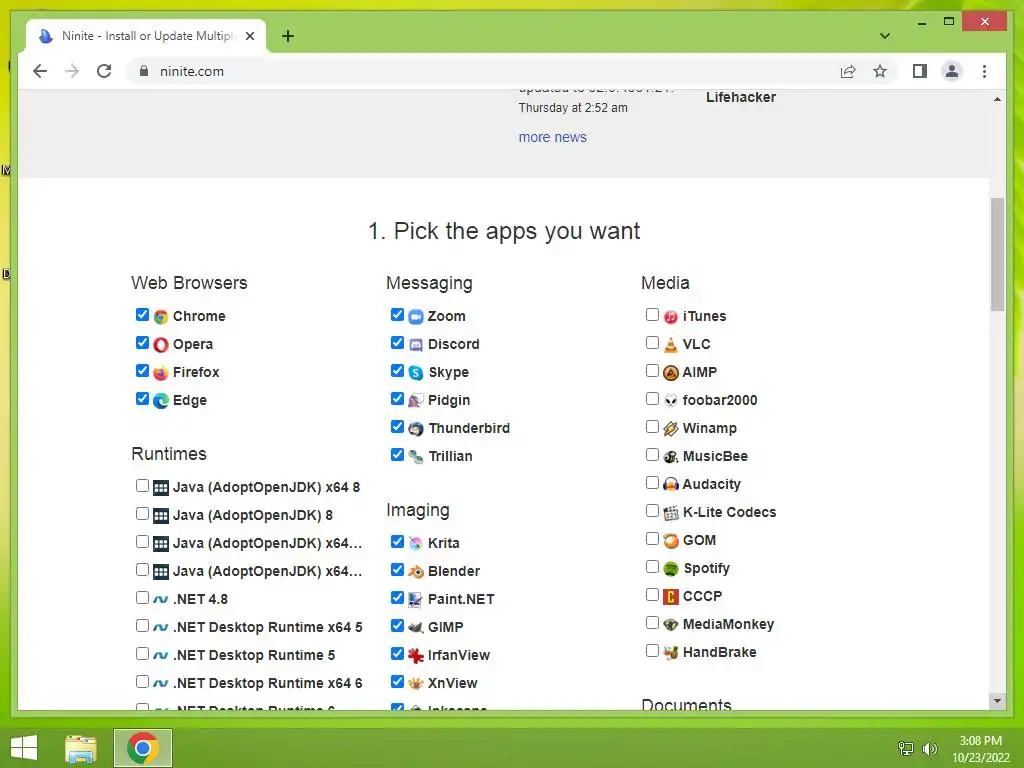Uncheck the Discord checkbox
This screenshot has width=1024, height=768.
click(397, 343)
